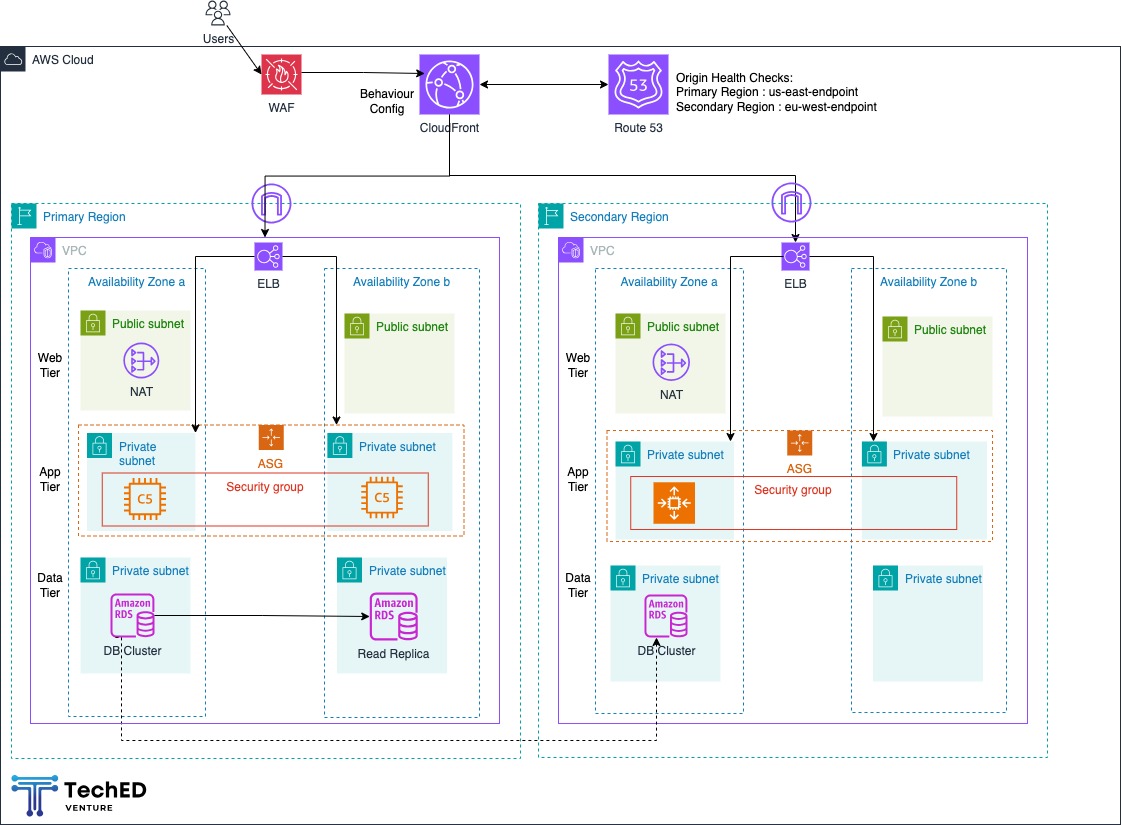Click the Primary Region internet gateway icon
Screen dimensions: 1122x825
tap(271, 203)
